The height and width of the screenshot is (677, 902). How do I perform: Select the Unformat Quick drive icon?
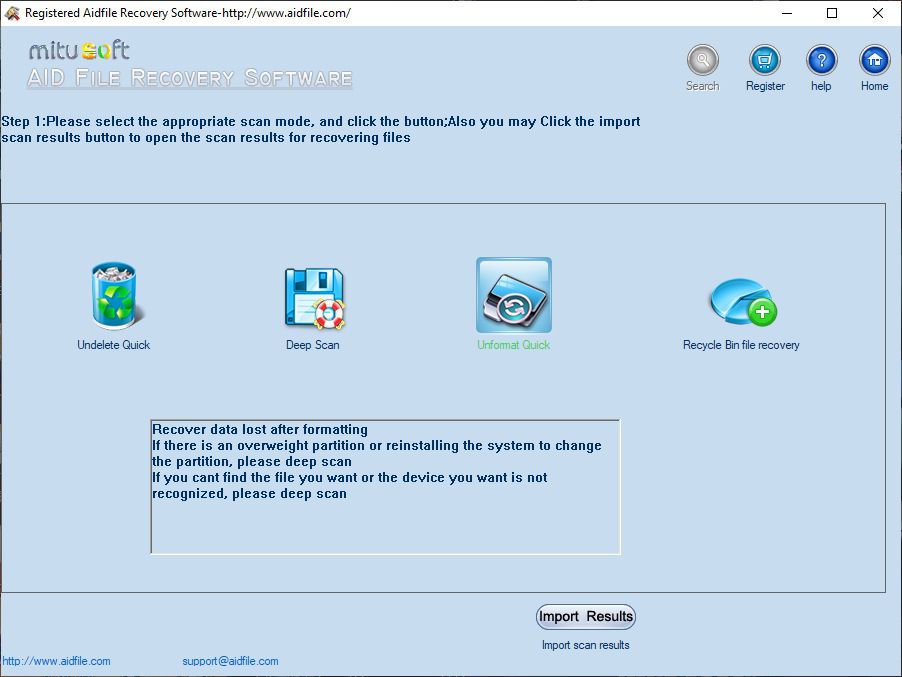[x=514, y=295]
